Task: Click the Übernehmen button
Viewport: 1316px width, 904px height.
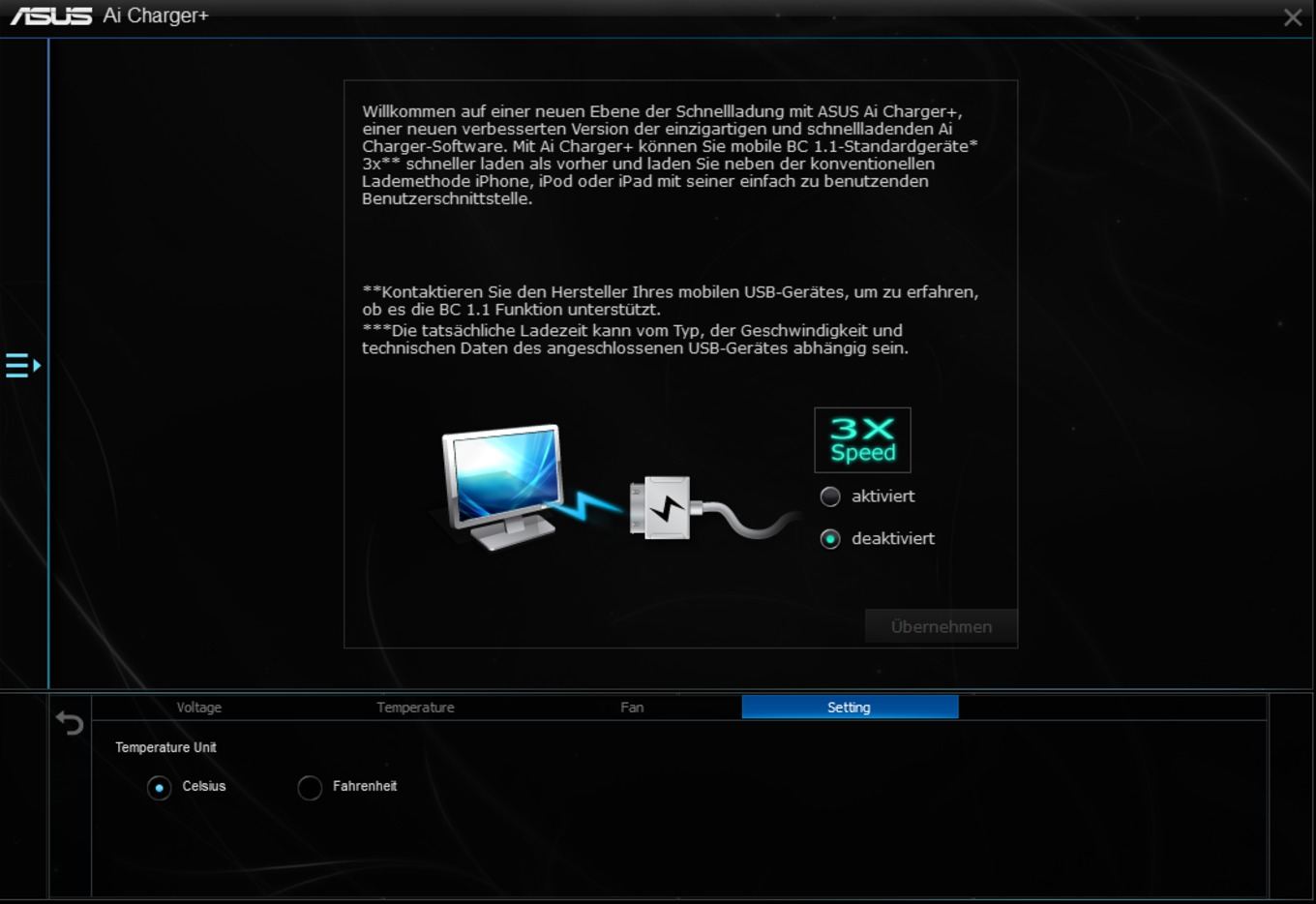Action: click(941, 626)
